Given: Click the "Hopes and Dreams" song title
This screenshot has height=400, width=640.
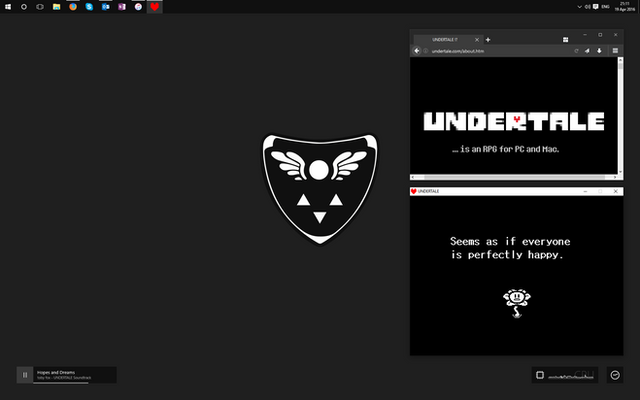Looking at the screenshot, I should click(56, 372).
